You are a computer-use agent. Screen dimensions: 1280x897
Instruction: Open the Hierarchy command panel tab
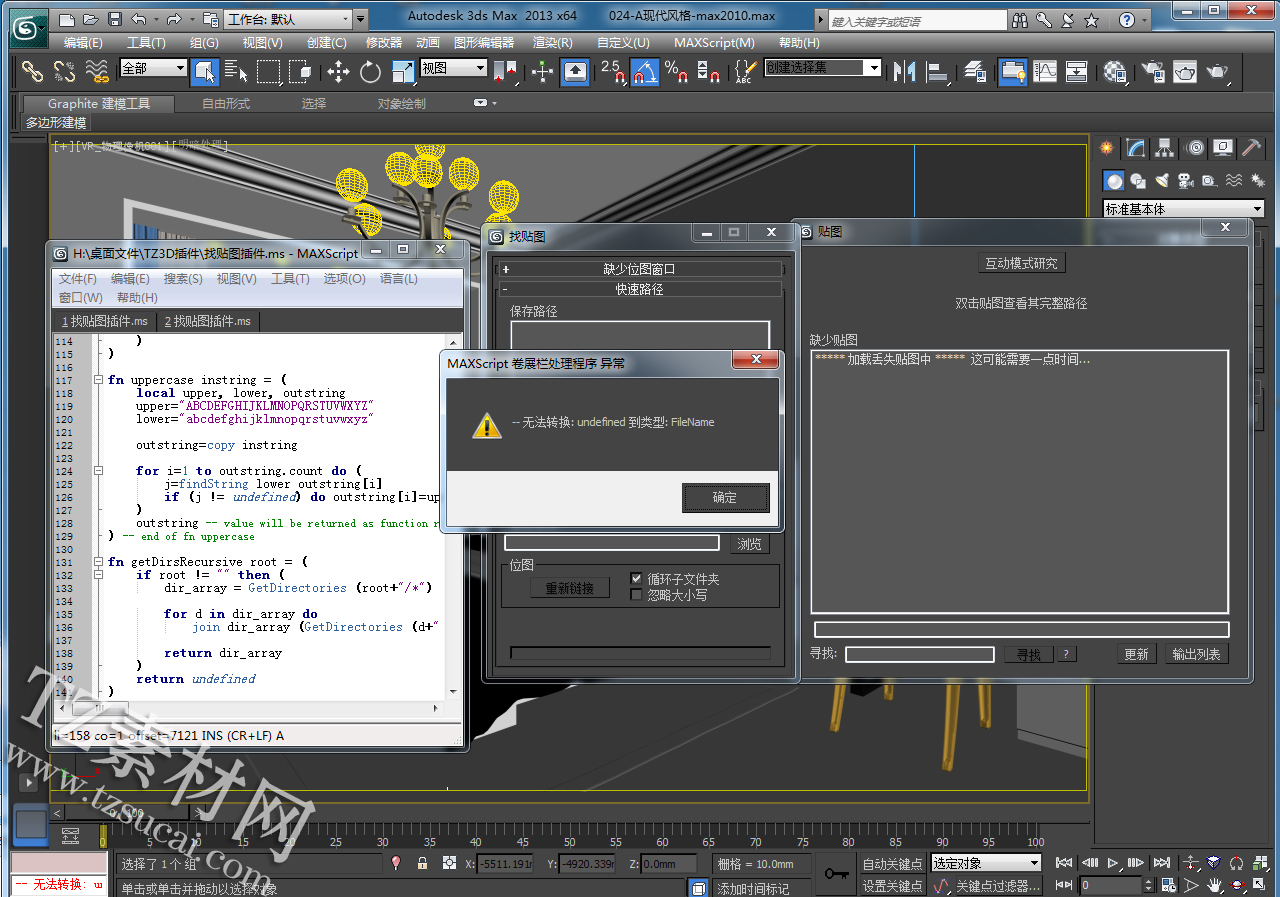point(1165,148)
